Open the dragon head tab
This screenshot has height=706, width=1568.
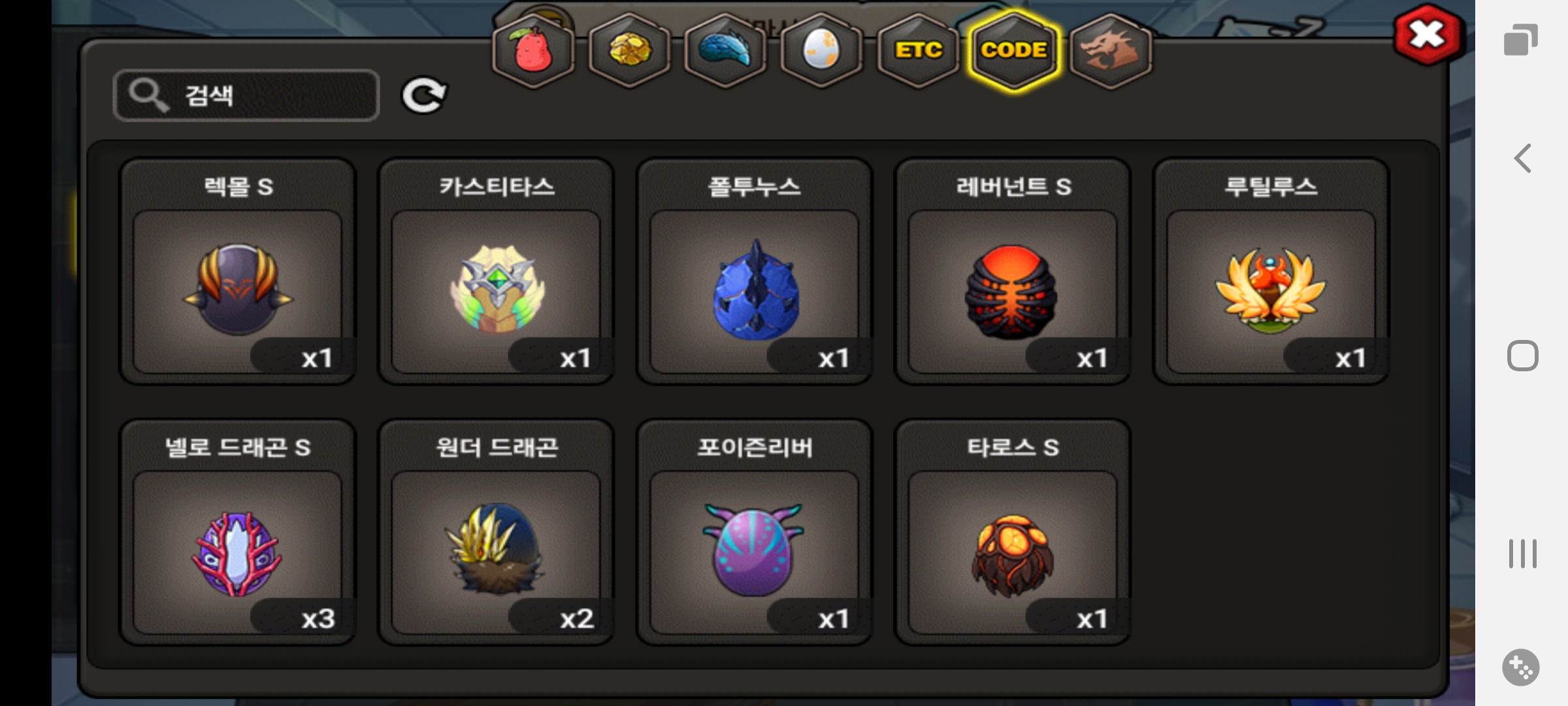tap(1111, 51)
